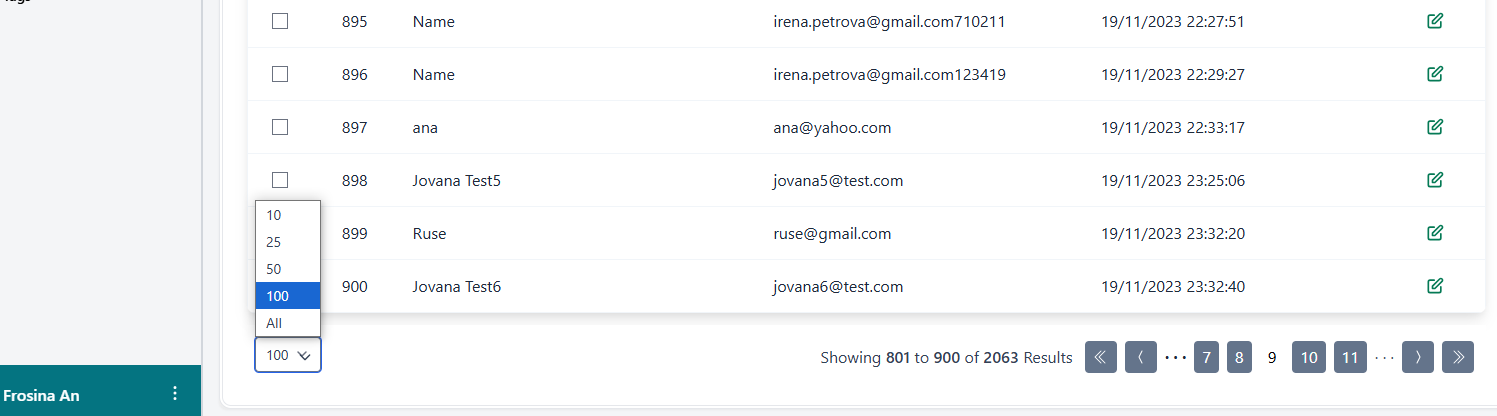This screenshot has height=416, width=1497.
Task: Jump to first page of results
Action: 1101,357
